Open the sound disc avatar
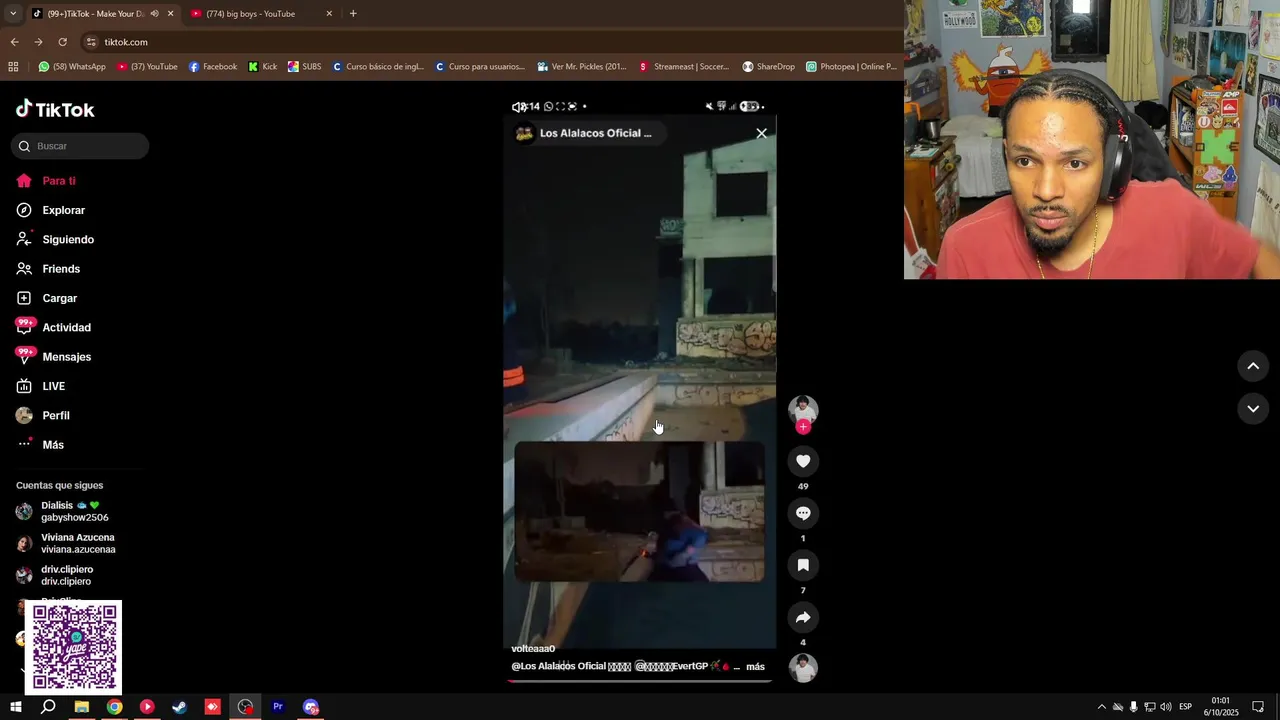Viewport: 1280px width, 720px height. pos(803,668)
